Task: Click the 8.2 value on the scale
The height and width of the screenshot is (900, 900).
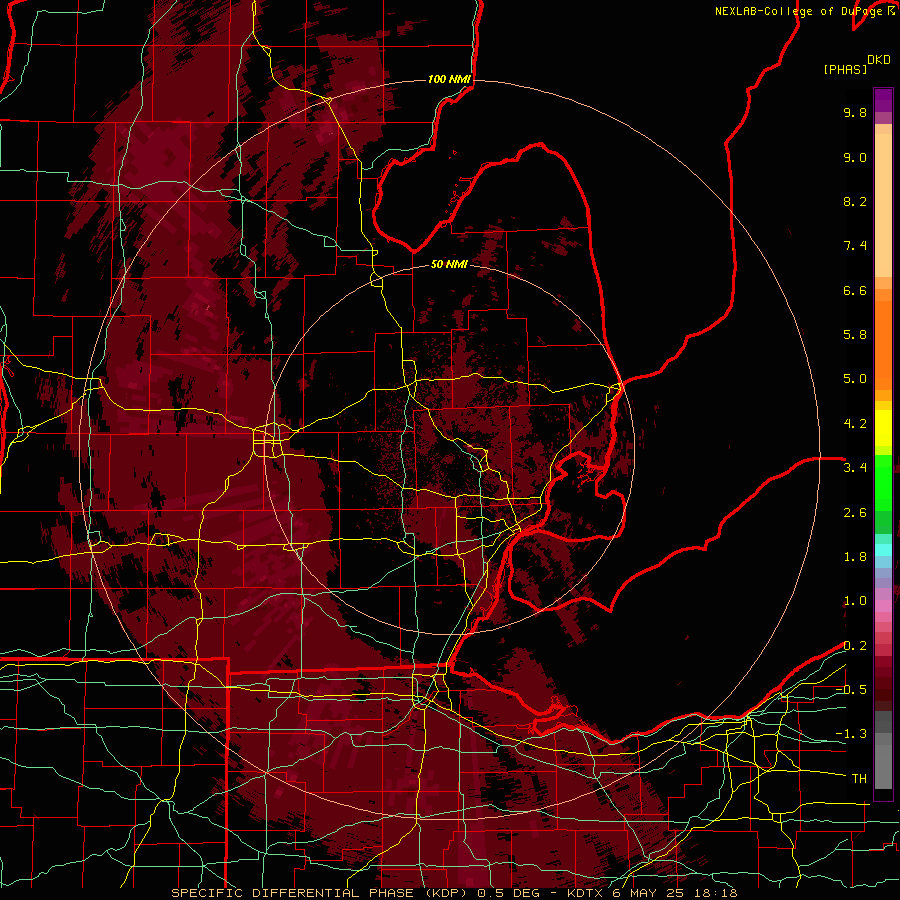Action: 855,201
